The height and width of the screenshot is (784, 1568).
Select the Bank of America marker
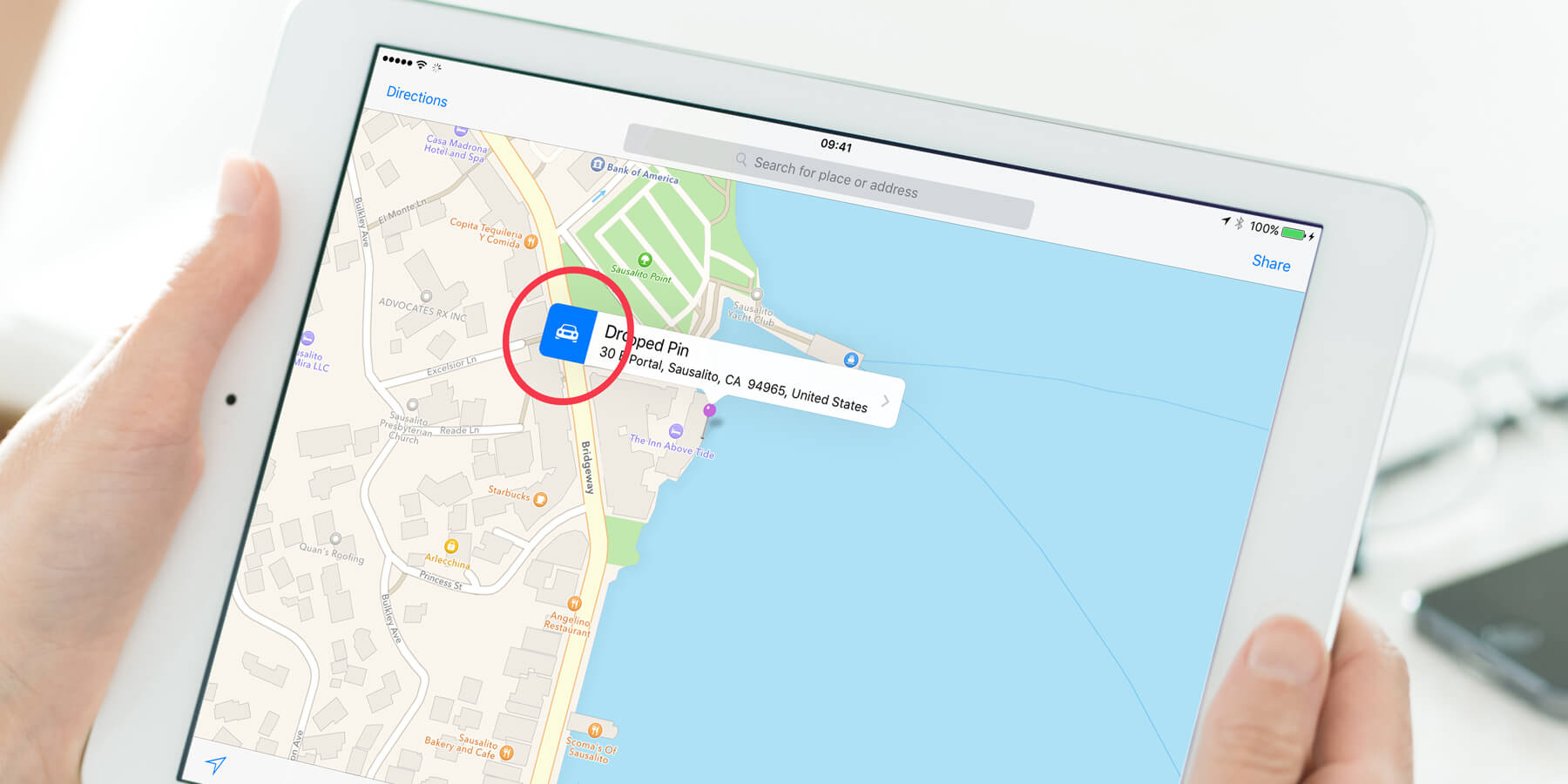pos(598,164)
